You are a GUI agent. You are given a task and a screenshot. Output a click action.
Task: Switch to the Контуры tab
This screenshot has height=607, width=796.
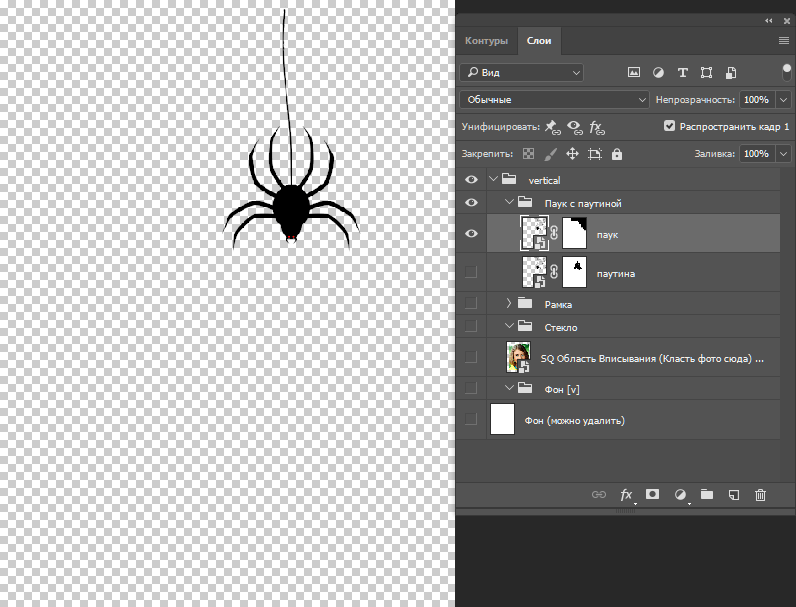[x=486, y=41]
